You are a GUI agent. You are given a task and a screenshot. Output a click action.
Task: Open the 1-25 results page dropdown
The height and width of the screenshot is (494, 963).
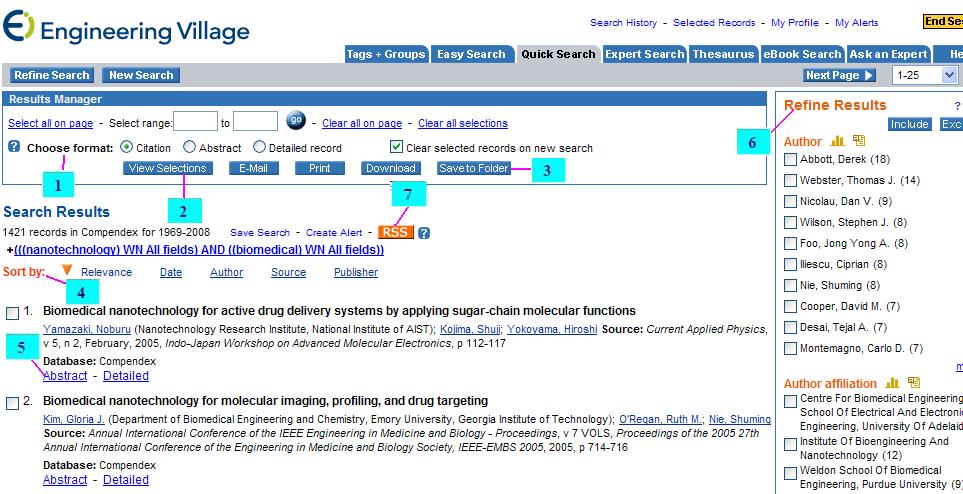click(924, 75)
